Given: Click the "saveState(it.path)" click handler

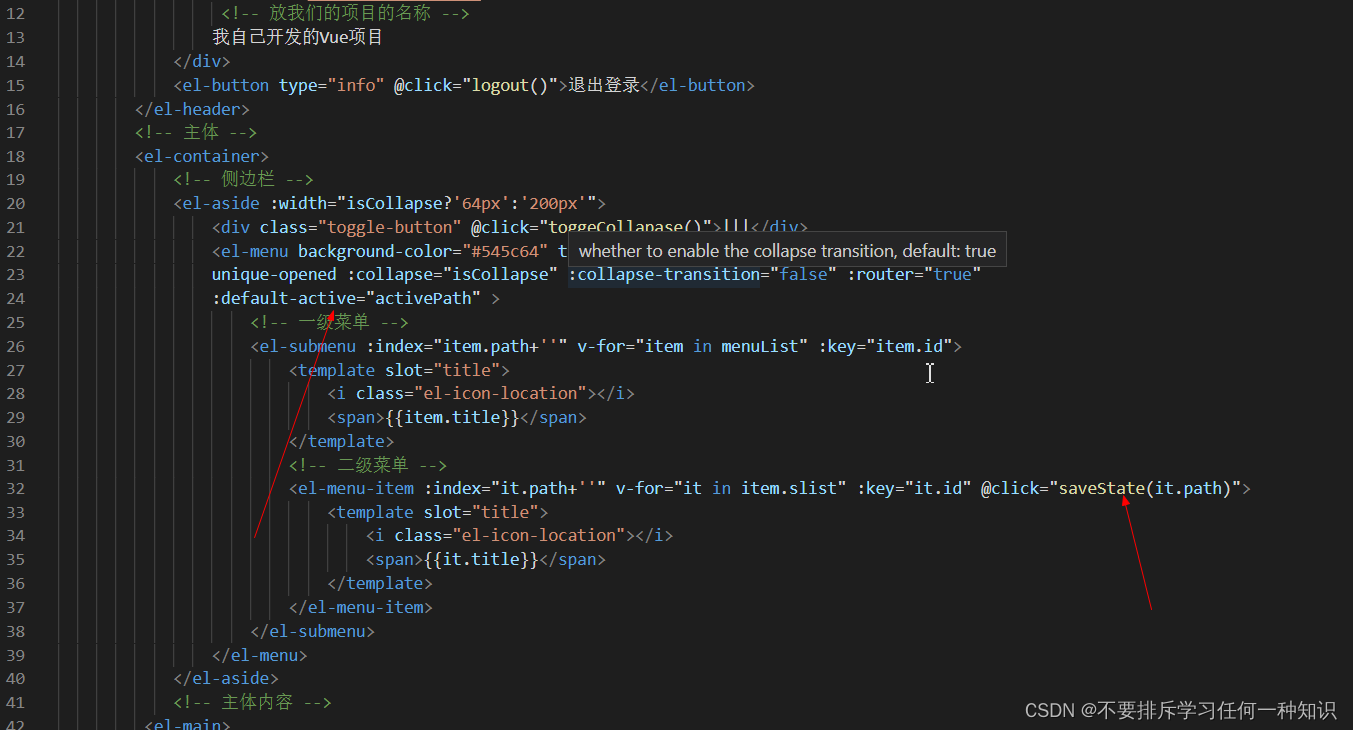Looking at the screenshot, I should pos(1145,488).
